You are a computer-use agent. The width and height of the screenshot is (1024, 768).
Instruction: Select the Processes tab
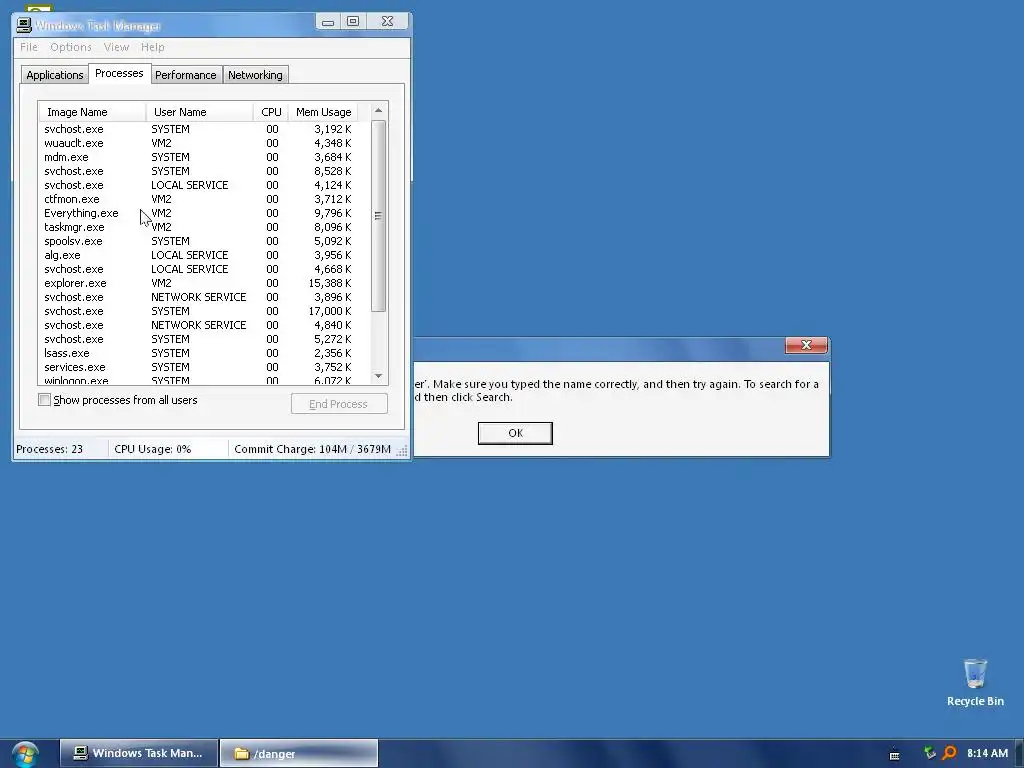click(119, 73)
